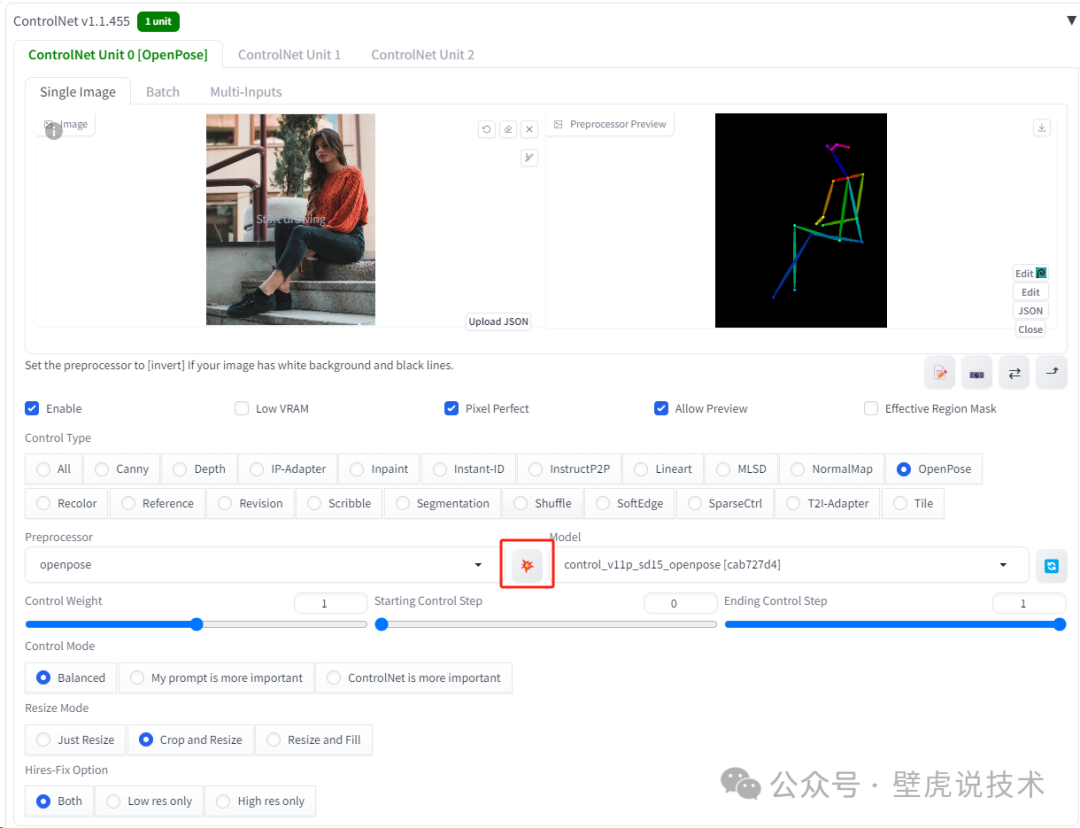
Task: Click Upload JSON button
Action: 499,322
